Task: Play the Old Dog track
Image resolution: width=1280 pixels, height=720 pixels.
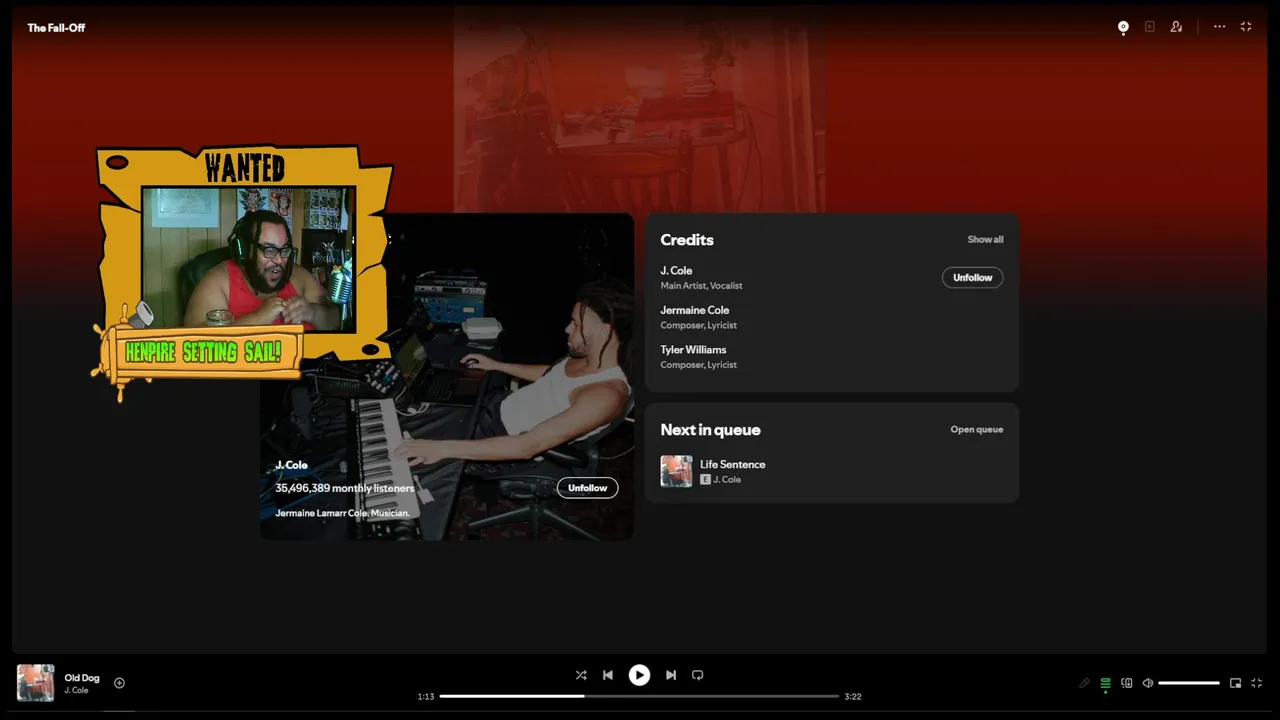Action: coord(639,675)
